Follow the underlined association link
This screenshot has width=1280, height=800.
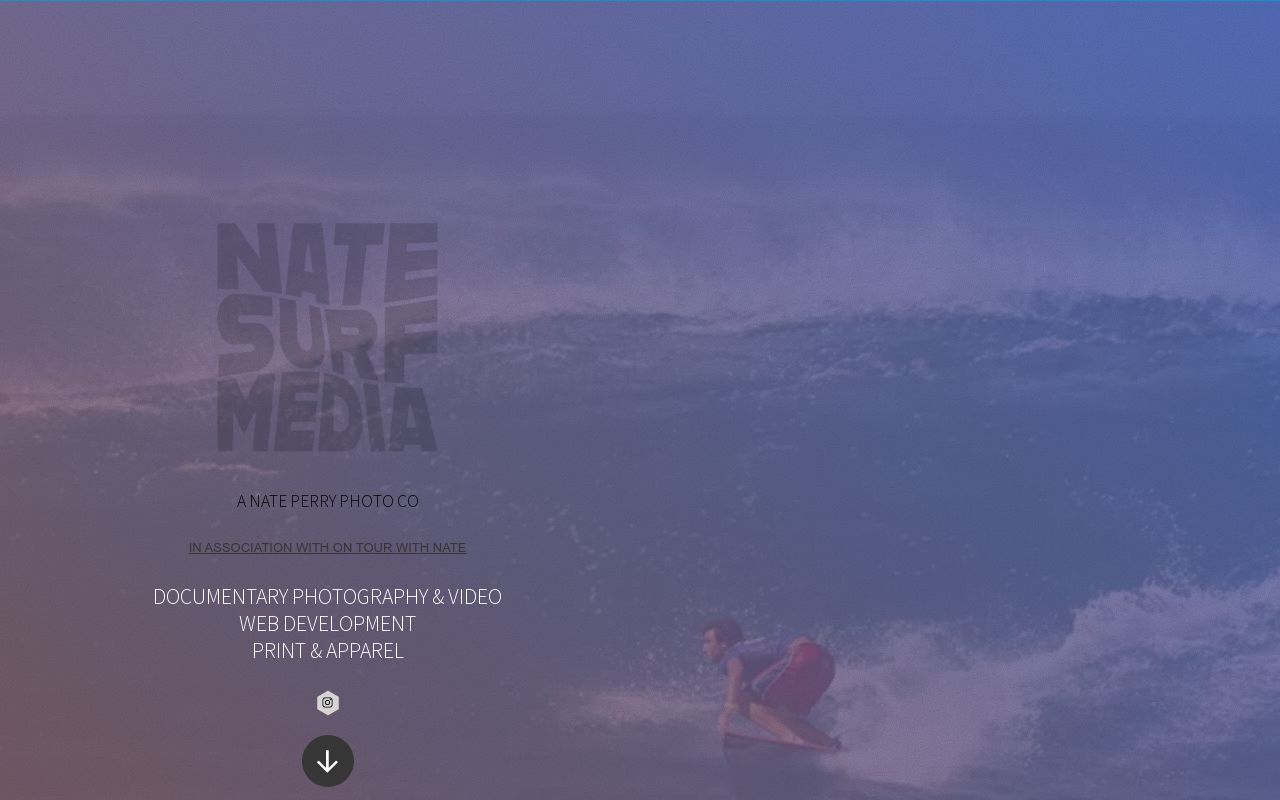(327, 547)
